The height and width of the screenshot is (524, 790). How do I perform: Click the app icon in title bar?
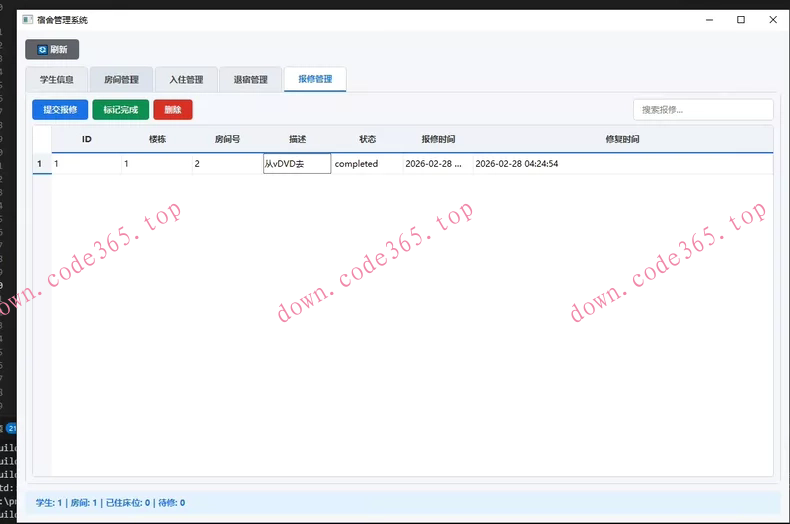[28, 20]
